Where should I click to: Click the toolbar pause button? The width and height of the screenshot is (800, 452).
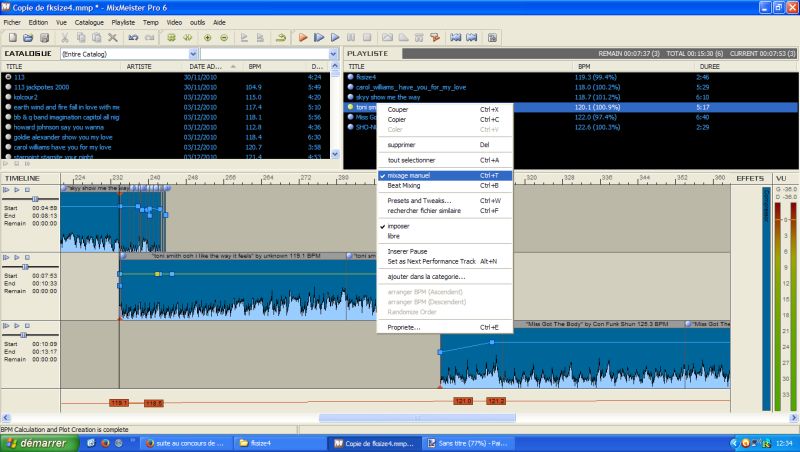coord(351,38)
